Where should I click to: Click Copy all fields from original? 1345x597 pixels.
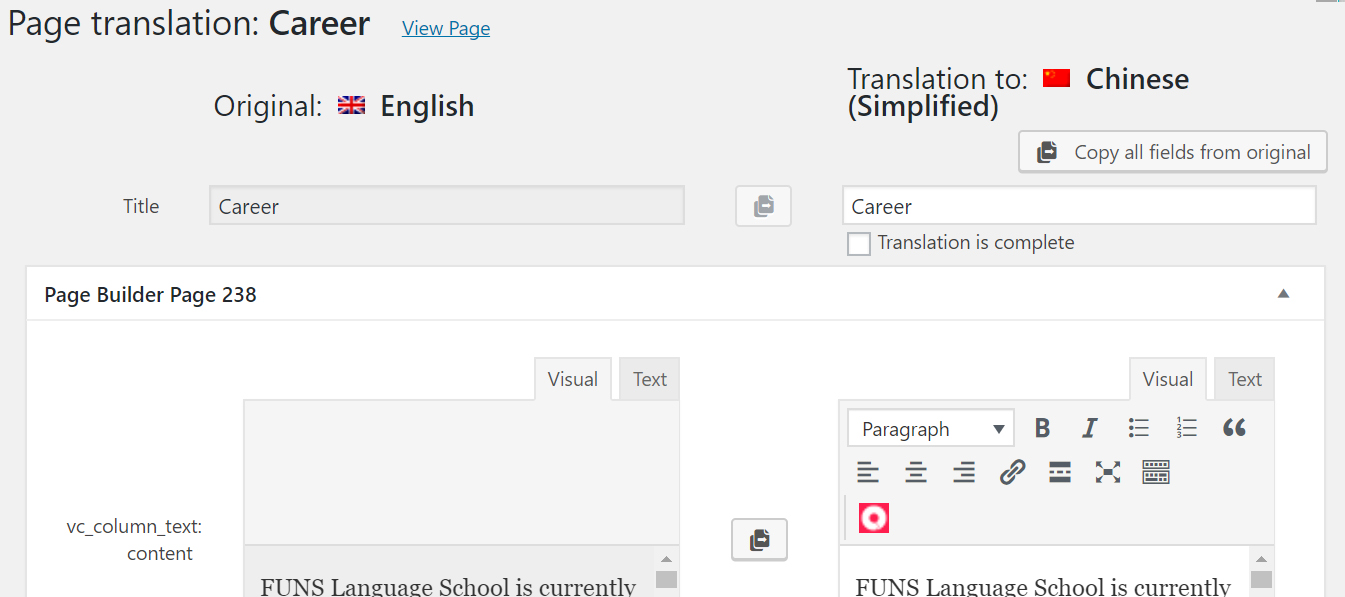pyautogui.click(x=1173, y=152)
